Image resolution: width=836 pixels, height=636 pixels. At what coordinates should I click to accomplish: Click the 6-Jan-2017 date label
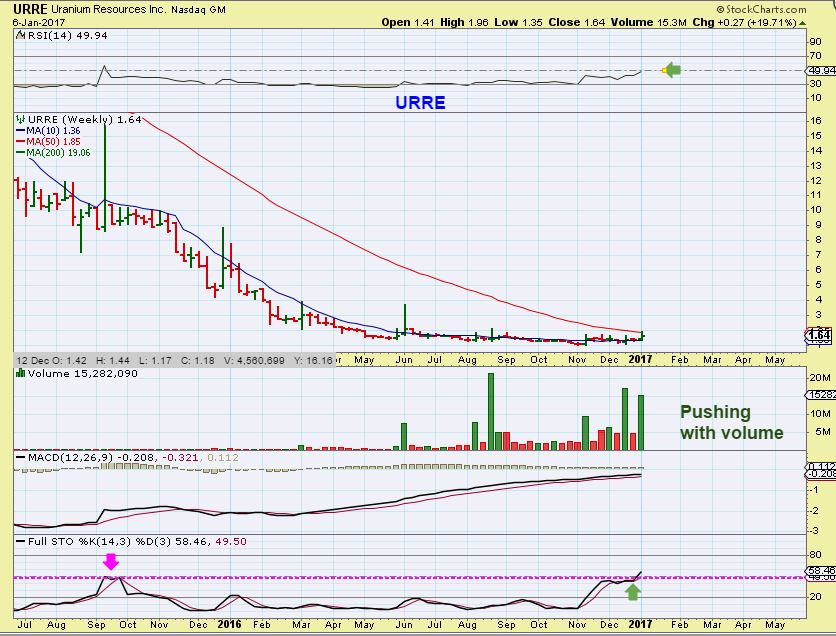click(39, 22)
